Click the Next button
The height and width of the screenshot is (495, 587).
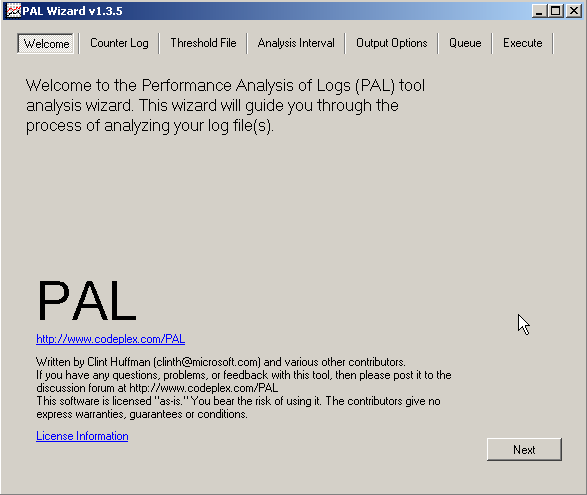click(524, 449)
